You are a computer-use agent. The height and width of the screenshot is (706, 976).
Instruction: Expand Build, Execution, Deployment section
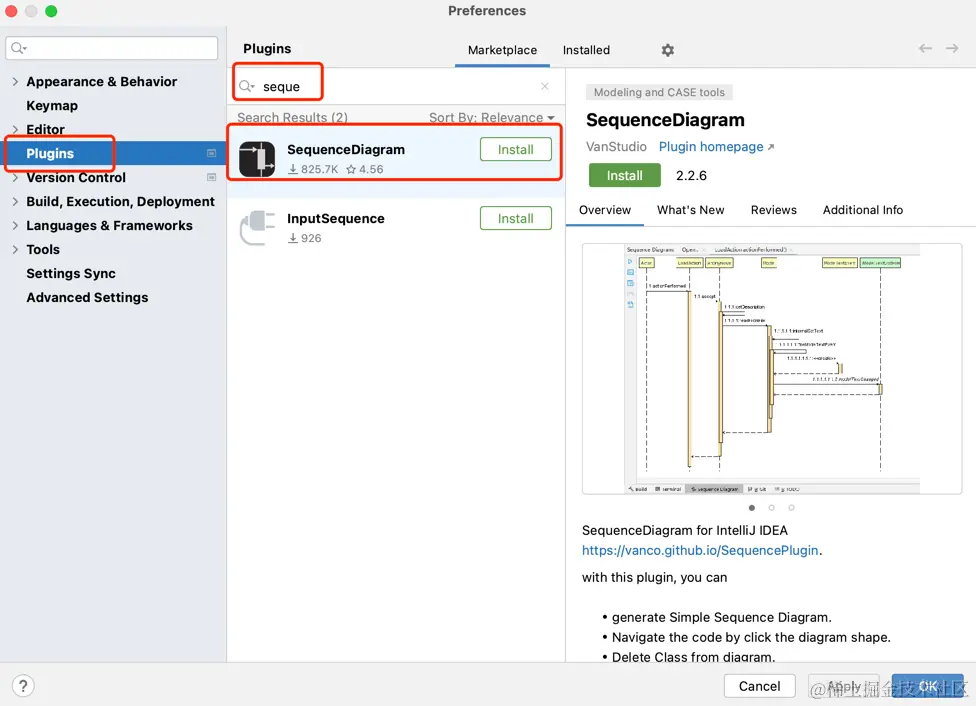[15, 202]
